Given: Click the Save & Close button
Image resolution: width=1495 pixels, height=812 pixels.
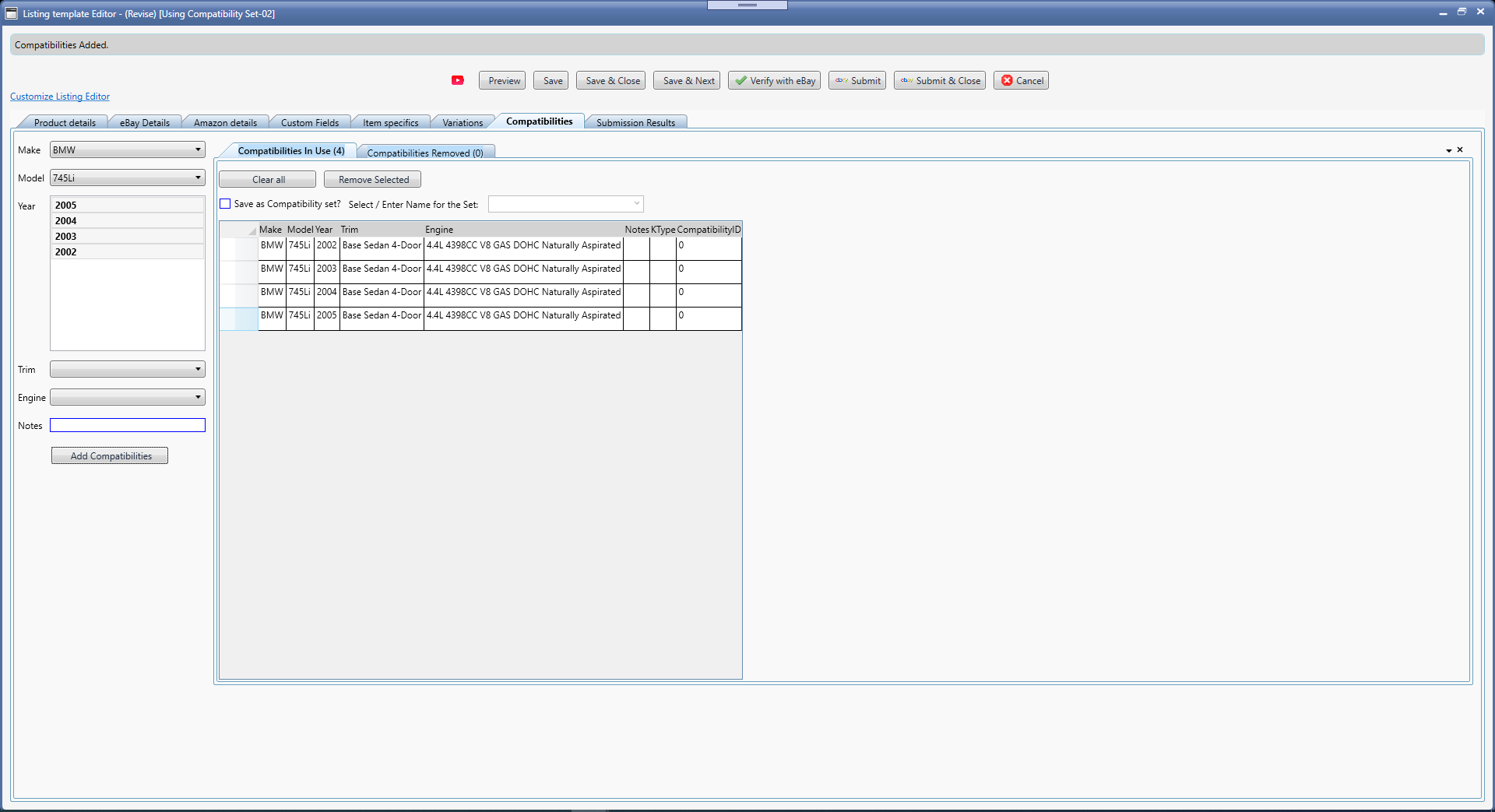Looking at the screenshot, I should pyautogui.click(x=610, y=80).
